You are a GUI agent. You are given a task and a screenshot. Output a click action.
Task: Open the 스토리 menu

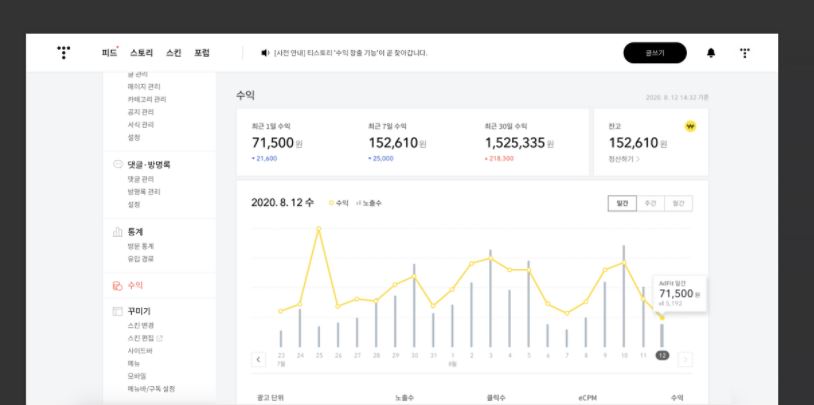(x=142, y=53)
